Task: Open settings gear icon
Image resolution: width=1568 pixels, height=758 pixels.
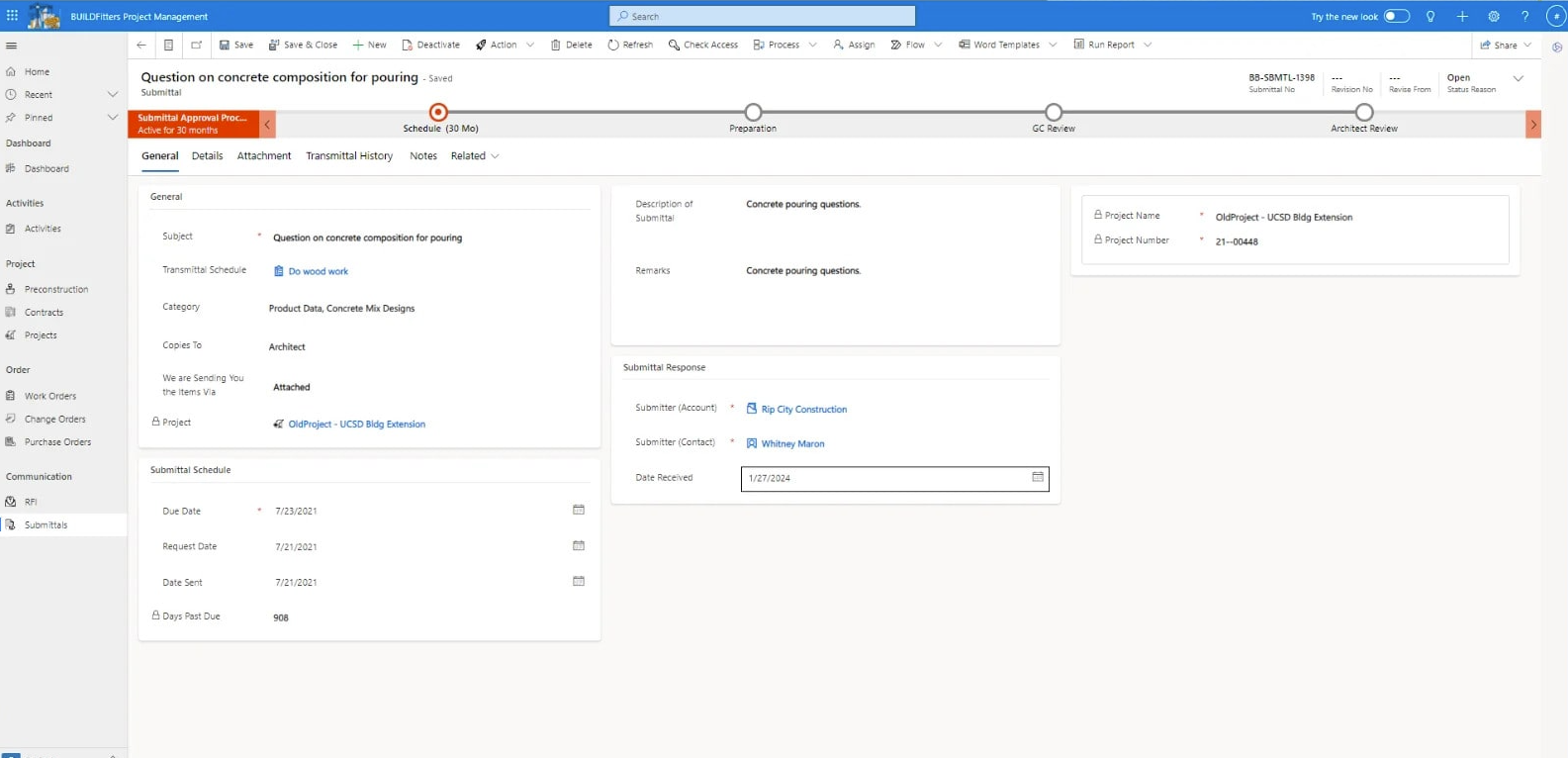Action: pos(1494,16)
